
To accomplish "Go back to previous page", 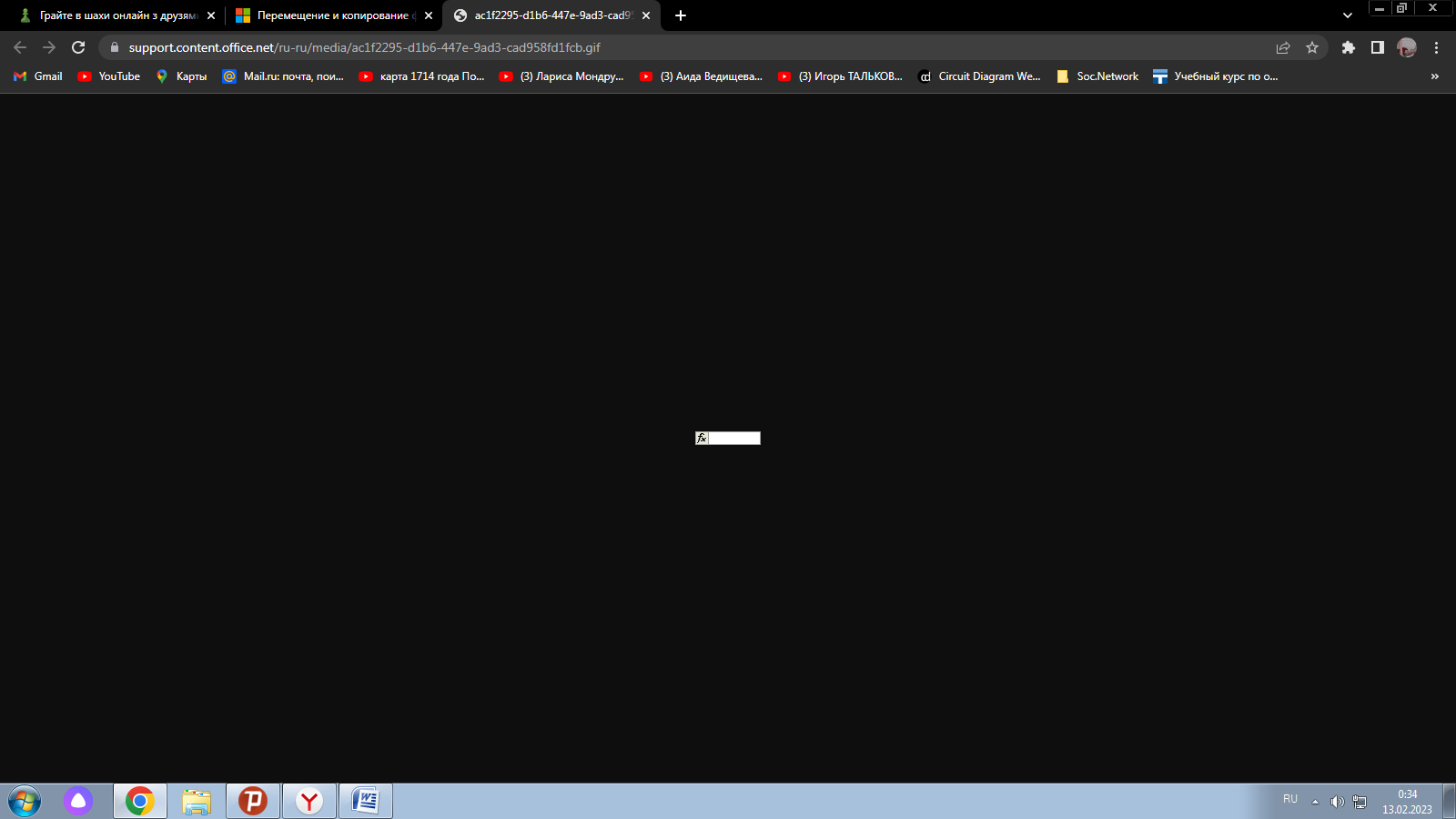I will [20, 47].
